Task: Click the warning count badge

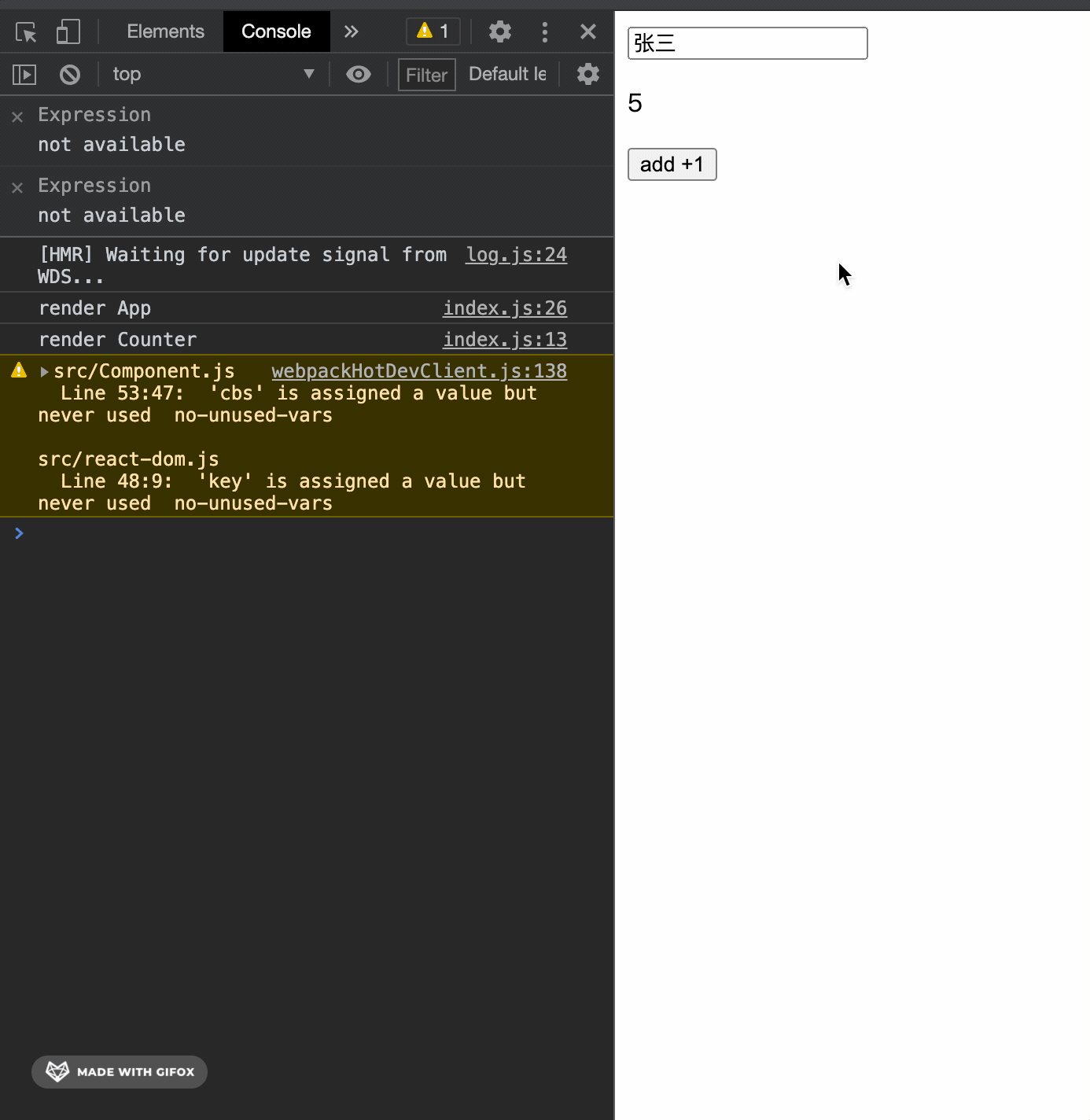Action: coord(433,31)
